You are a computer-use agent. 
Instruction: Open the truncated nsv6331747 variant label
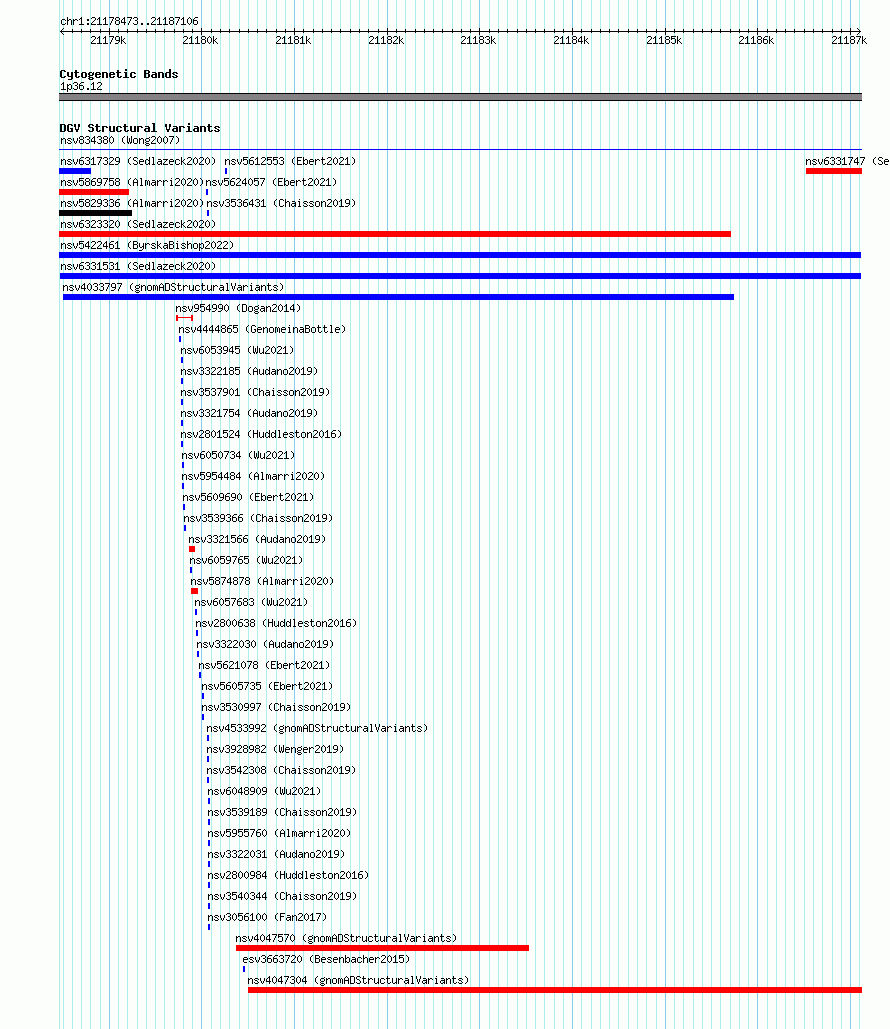pos(847,161)
